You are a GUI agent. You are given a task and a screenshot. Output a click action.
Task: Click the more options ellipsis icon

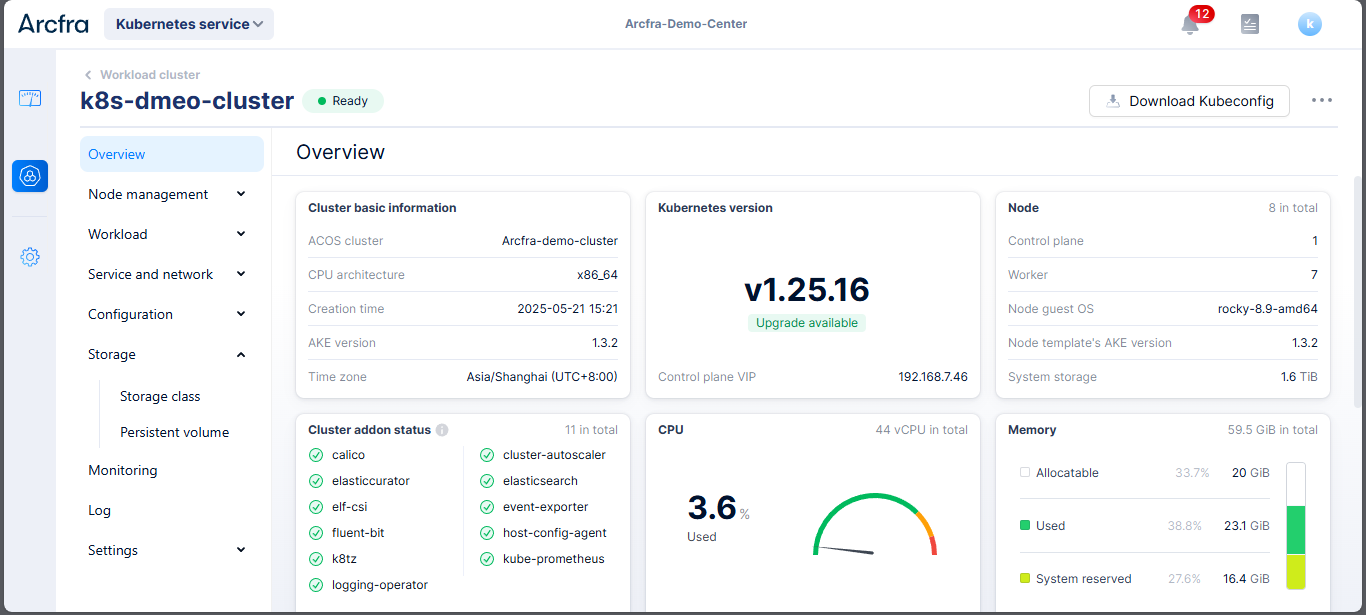click(x=1322, y=100)
